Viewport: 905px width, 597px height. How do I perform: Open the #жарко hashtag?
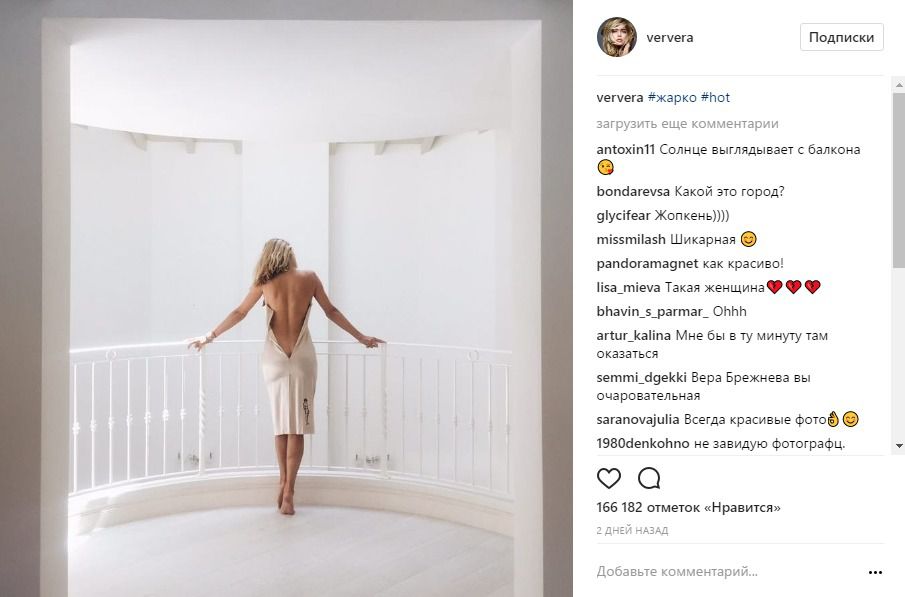click(x=672, y=98)
